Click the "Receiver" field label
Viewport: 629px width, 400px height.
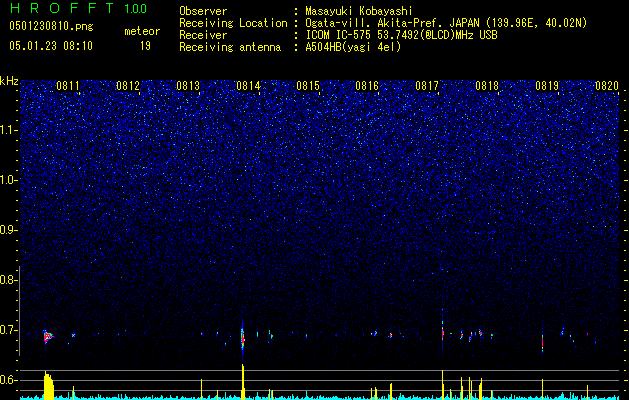coord(203,35)
